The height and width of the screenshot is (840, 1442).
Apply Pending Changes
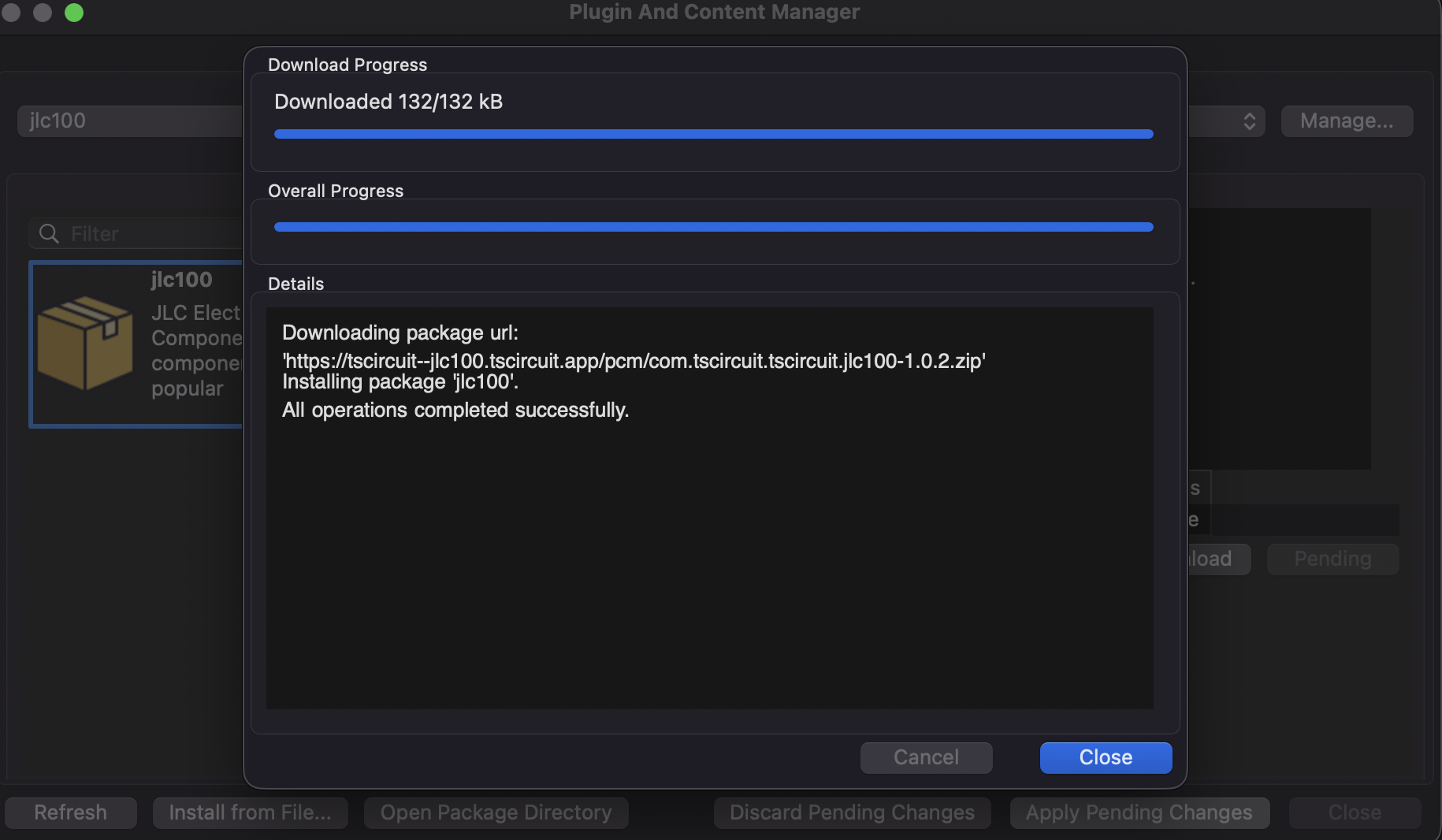[x=1139, y=812]
